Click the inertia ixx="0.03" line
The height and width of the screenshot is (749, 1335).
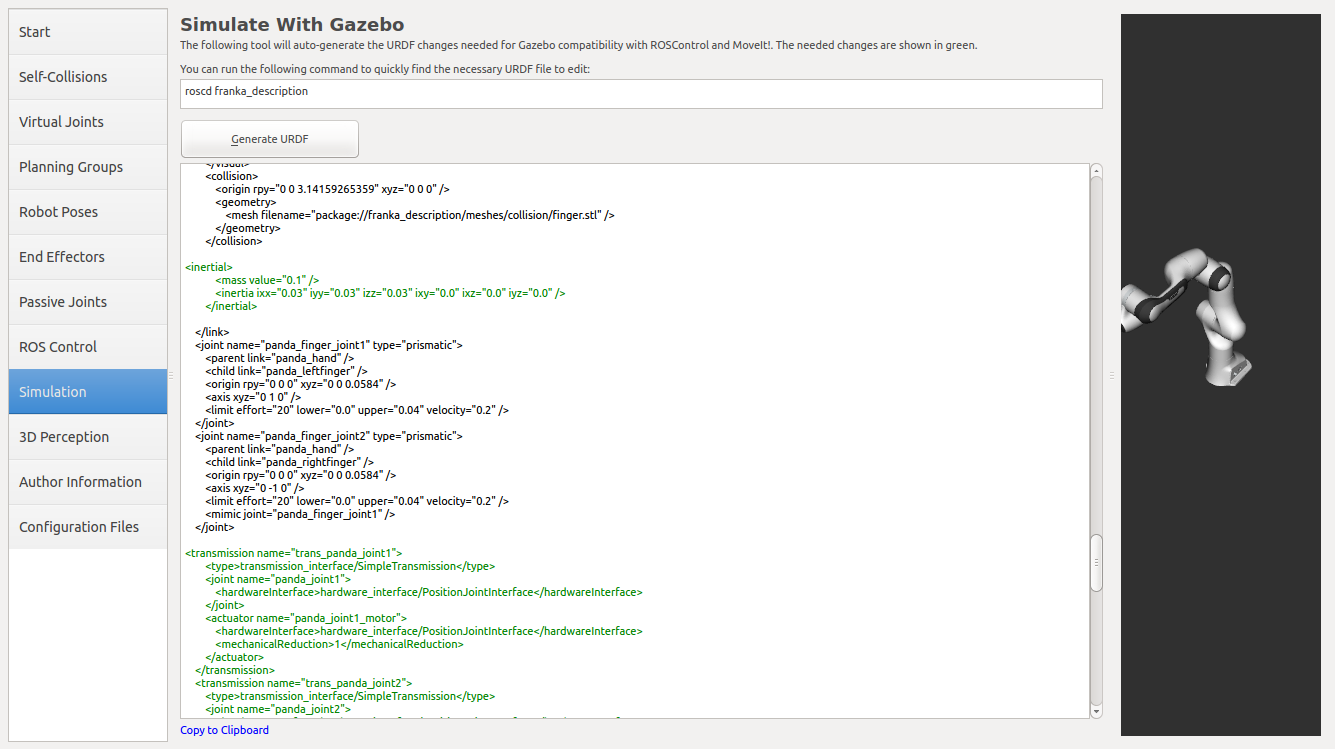coord(390,293)
